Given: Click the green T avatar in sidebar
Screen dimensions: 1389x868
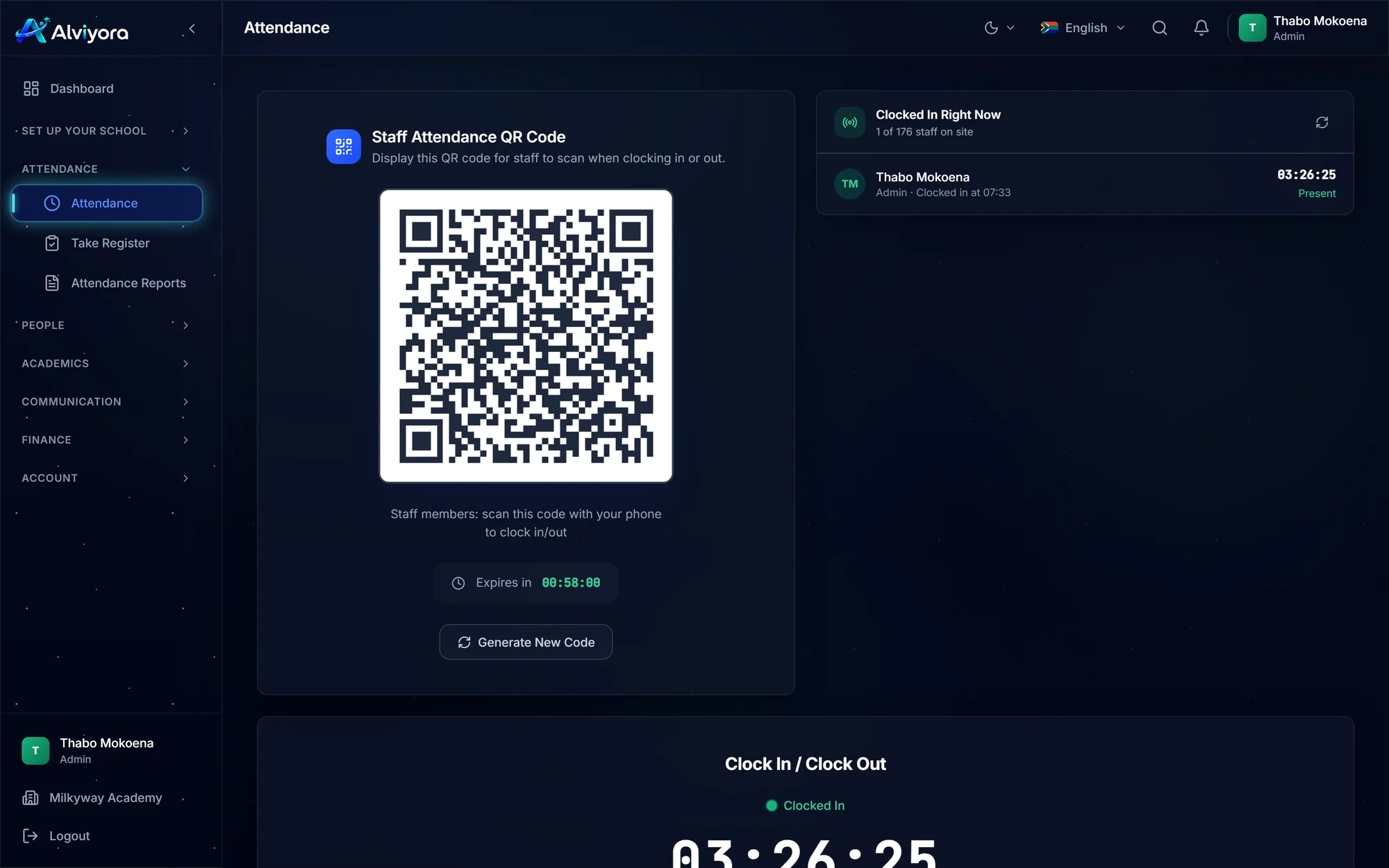Looking at the screenshot, I should pos(35,751).
